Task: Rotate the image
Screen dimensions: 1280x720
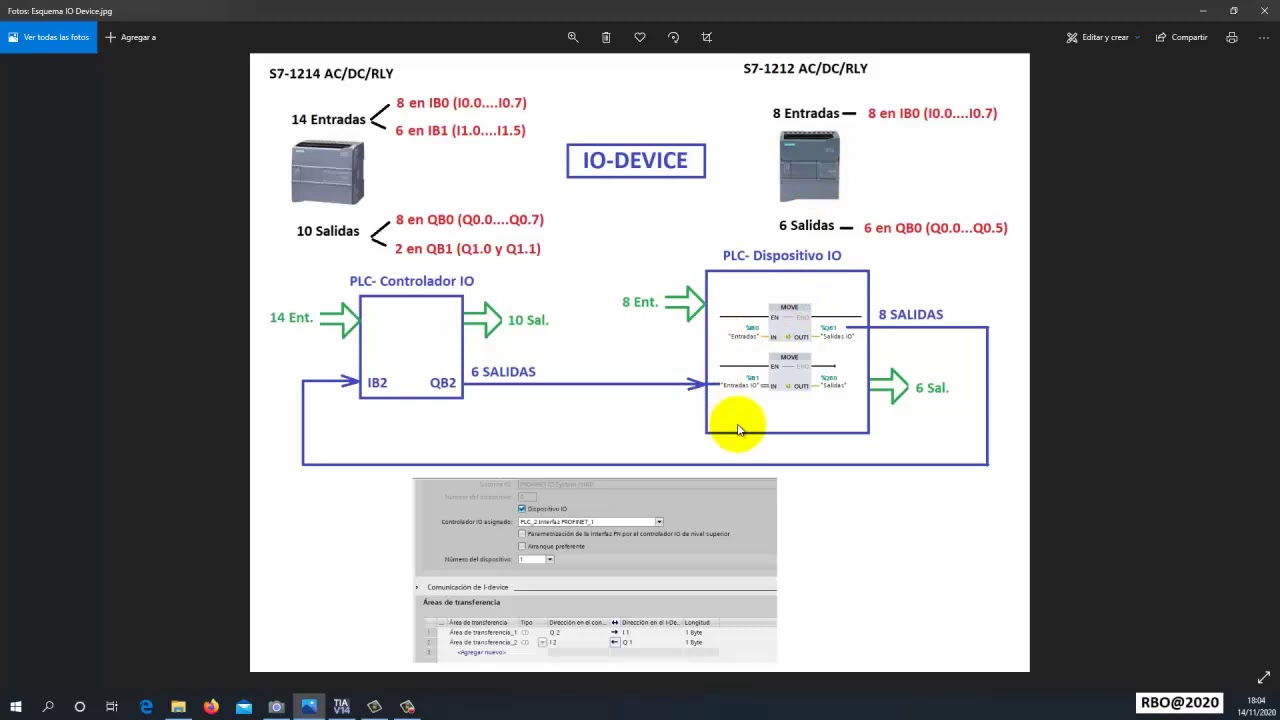Action: [x=673, y=37]
